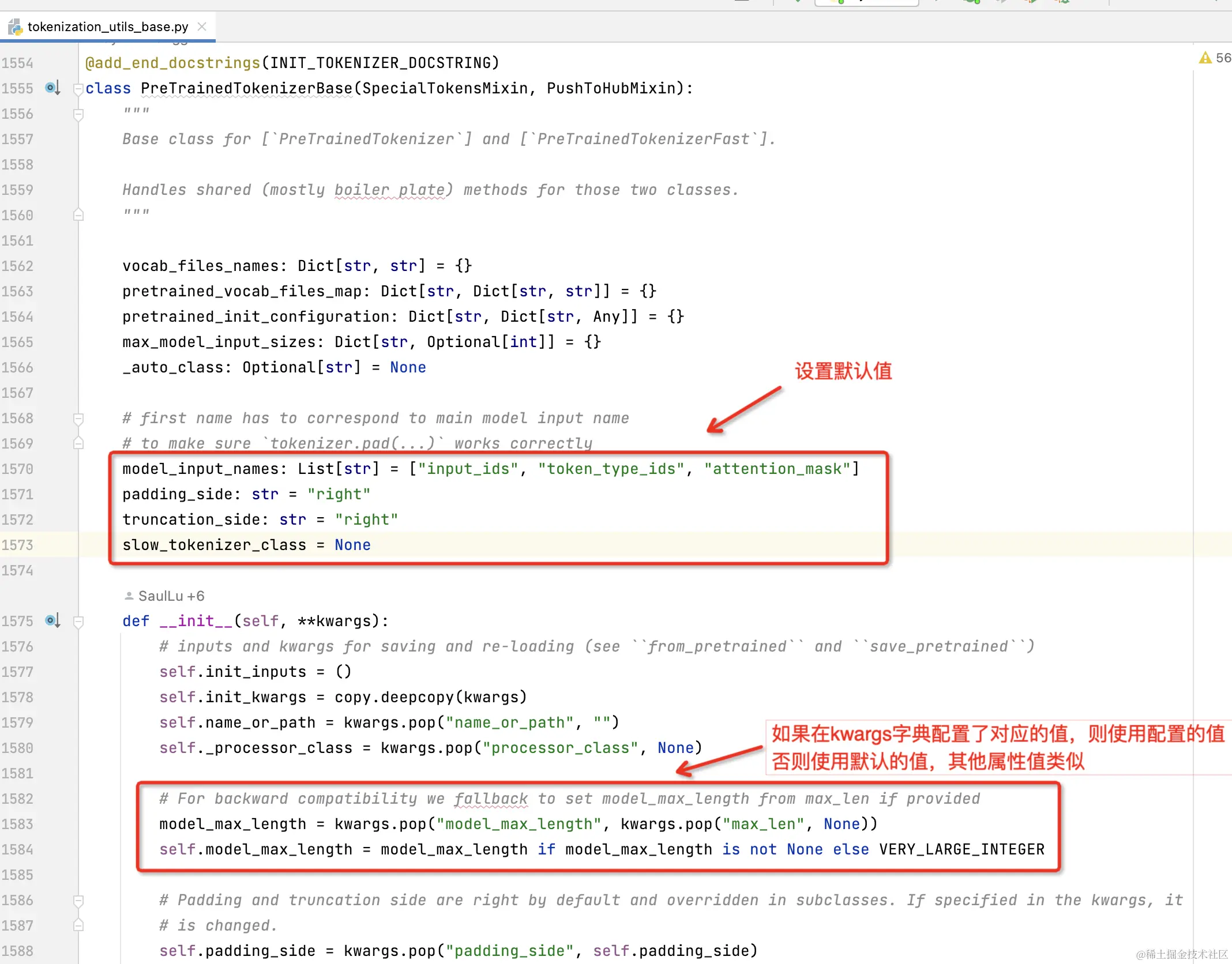Click the author person icon above __init__
The width and height of the screenshot is (1232, 964).
click(129, 596)
